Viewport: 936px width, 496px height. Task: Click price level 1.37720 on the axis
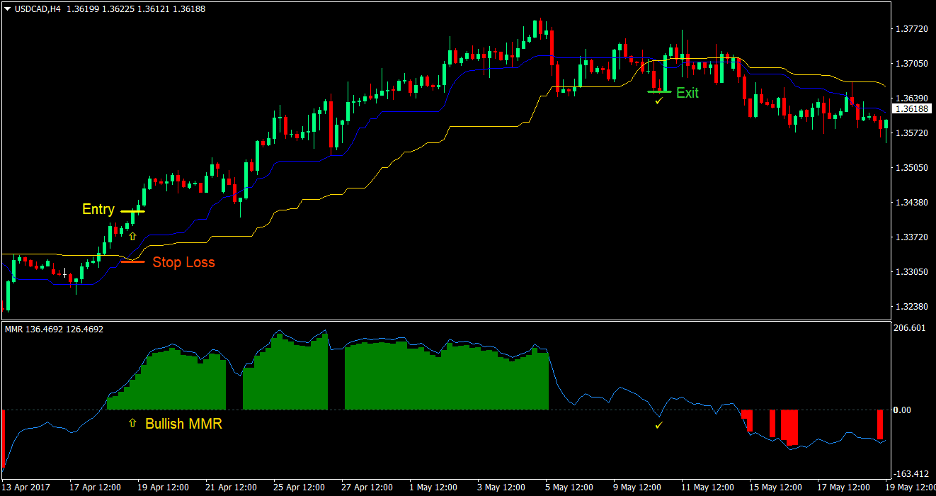point(912,29)
